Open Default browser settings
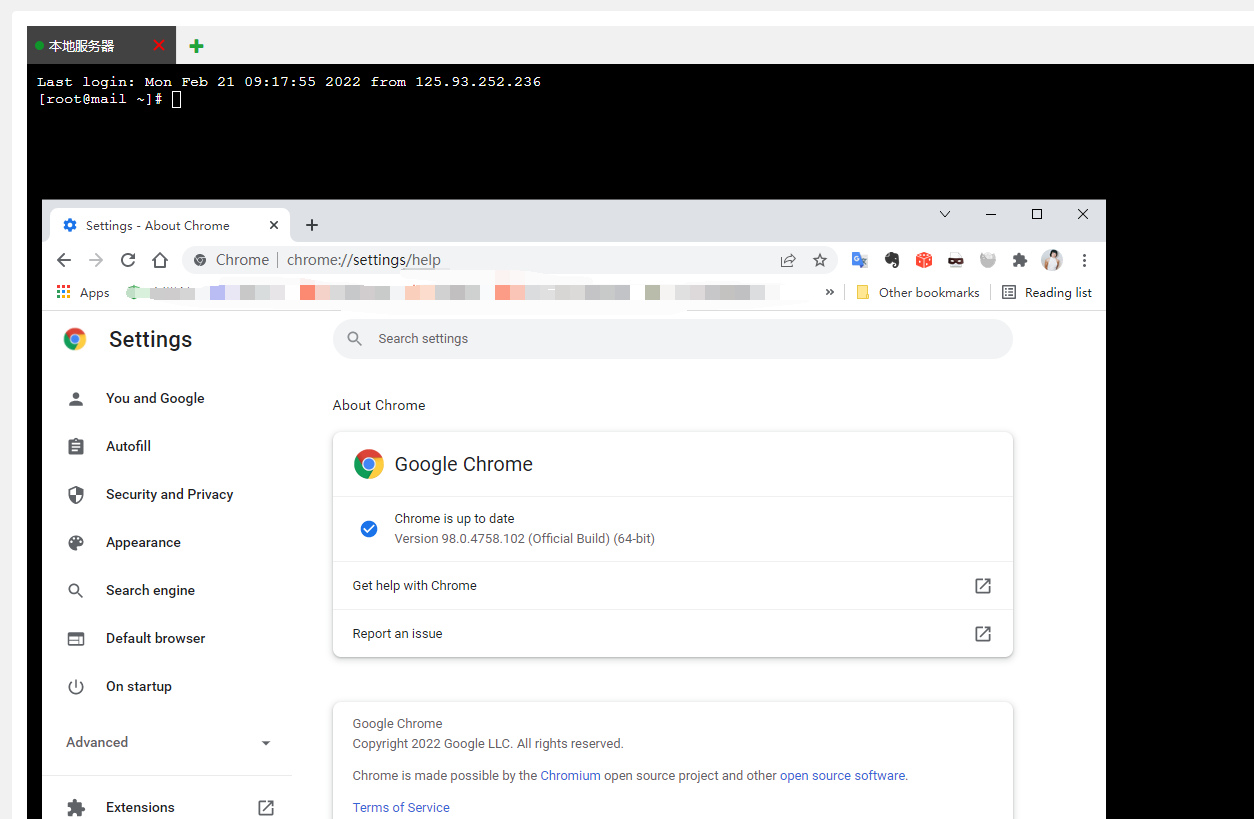The width and height of the screenshot is (1254, 819). [155, 638]
